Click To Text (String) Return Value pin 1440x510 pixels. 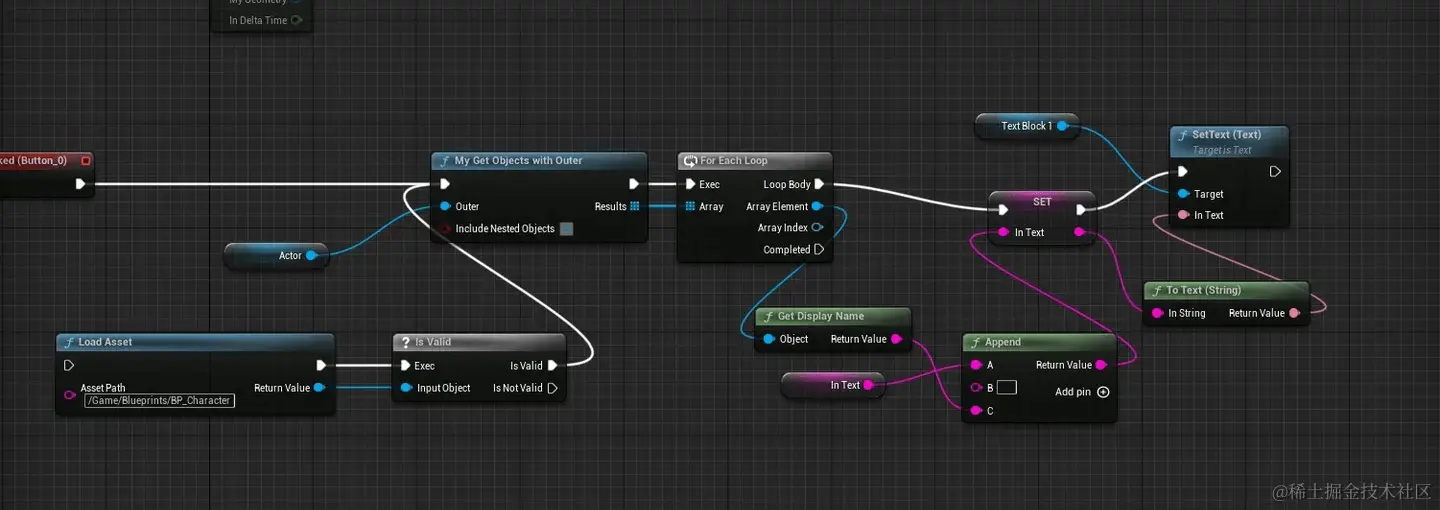pos(1295,313)
